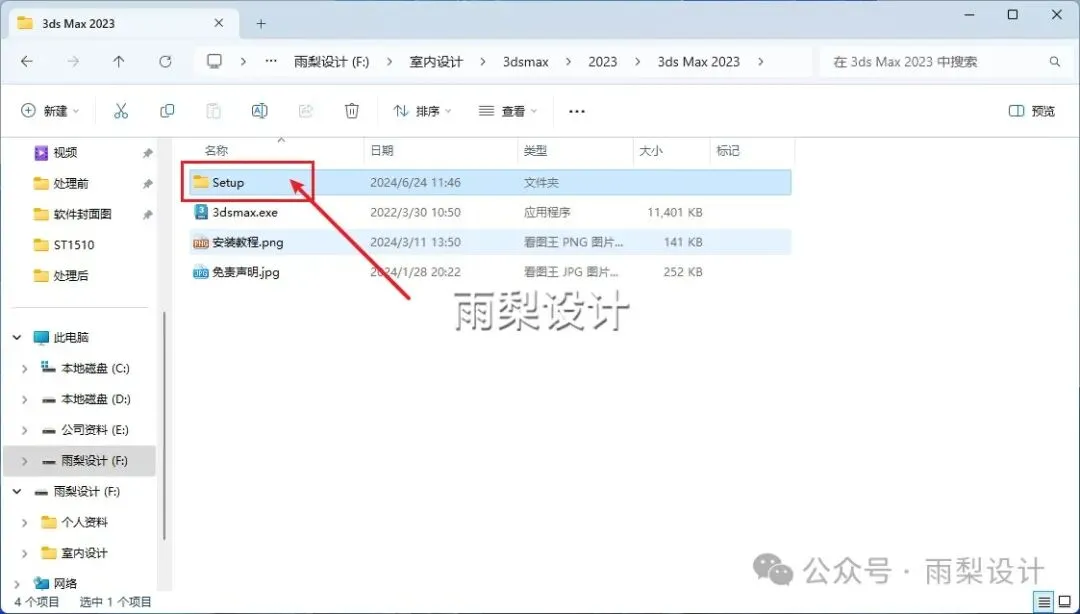Expand the 本地磁盘 (D:) drive node
1080x614 pixels.
pyautogui.click(x=25, y=399)
